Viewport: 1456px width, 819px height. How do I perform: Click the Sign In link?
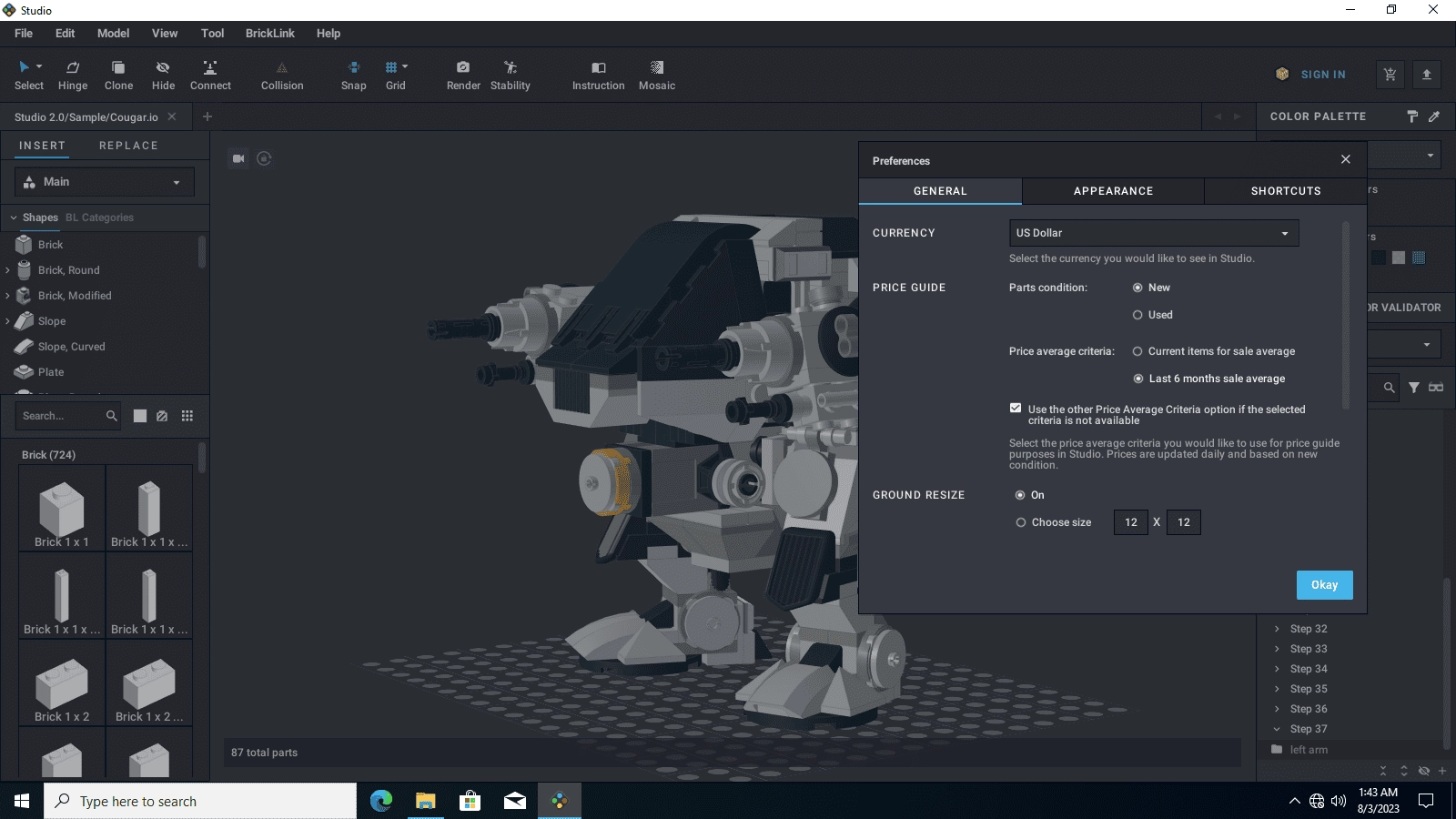(1322, 75)
